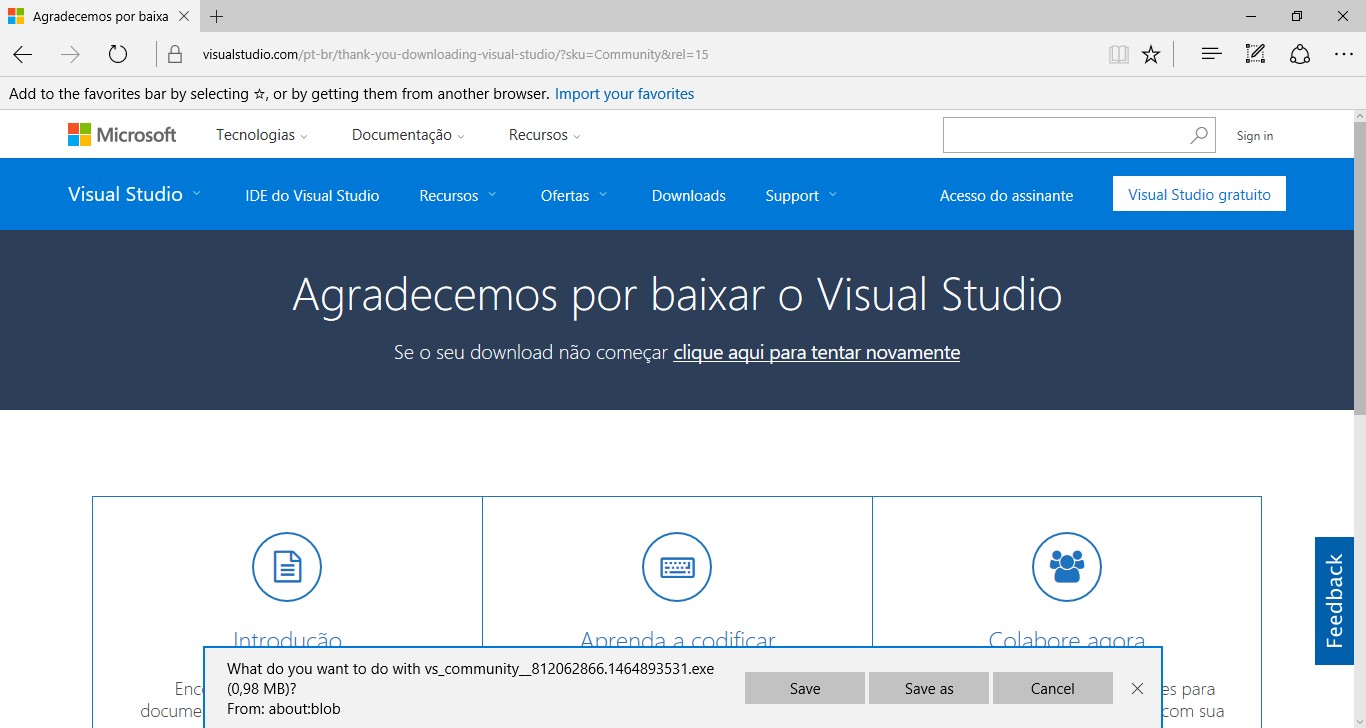This screenshot has height=728, width=1366.
Task: Open the reading view book icon
Action: 1119,54
